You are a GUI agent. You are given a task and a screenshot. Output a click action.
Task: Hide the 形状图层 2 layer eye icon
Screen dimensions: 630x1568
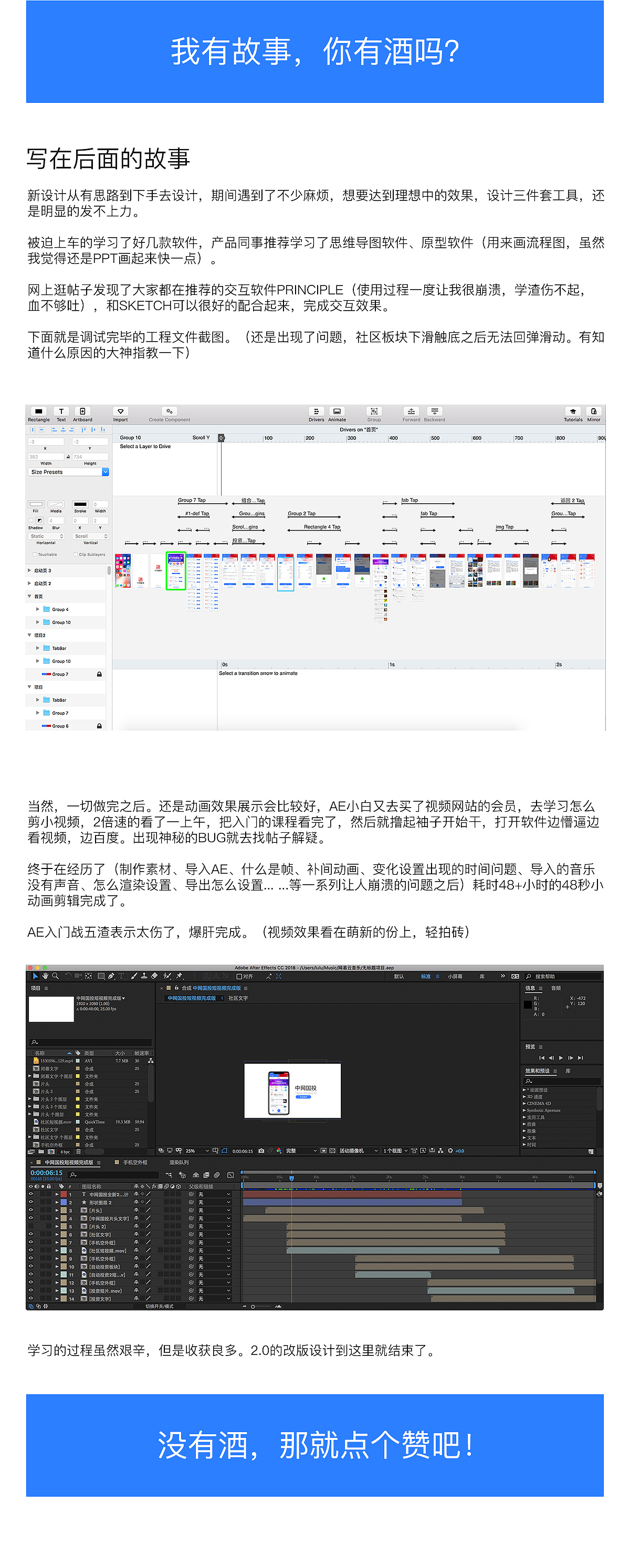coord(31,1202)
